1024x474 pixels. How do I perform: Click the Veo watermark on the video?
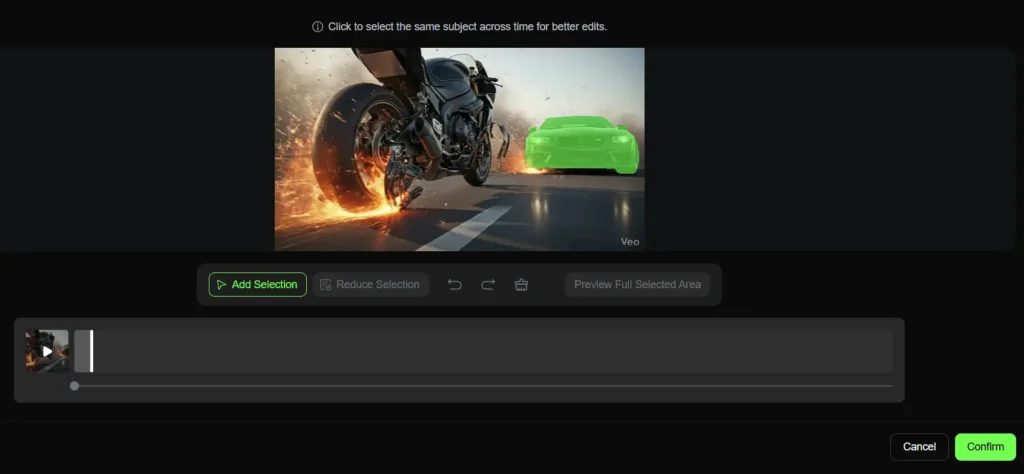click(629, 241)
